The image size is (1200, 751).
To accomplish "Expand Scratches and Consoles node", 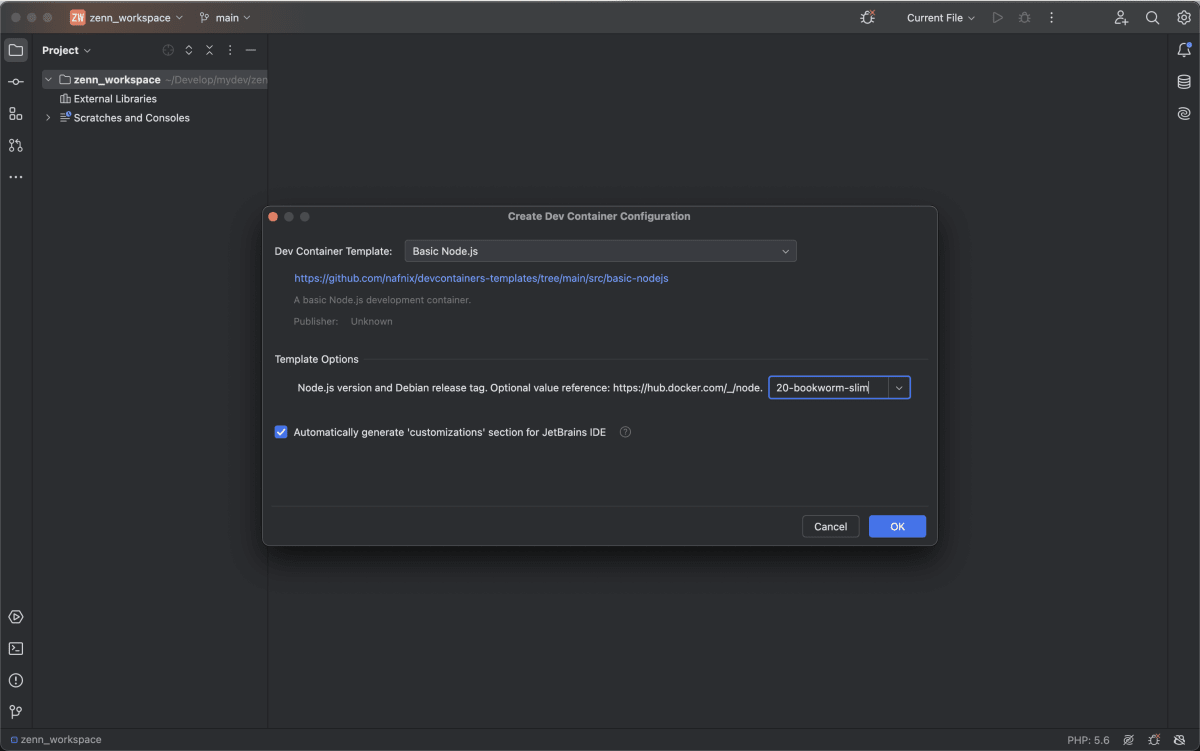I will click(x=48, y=118).
